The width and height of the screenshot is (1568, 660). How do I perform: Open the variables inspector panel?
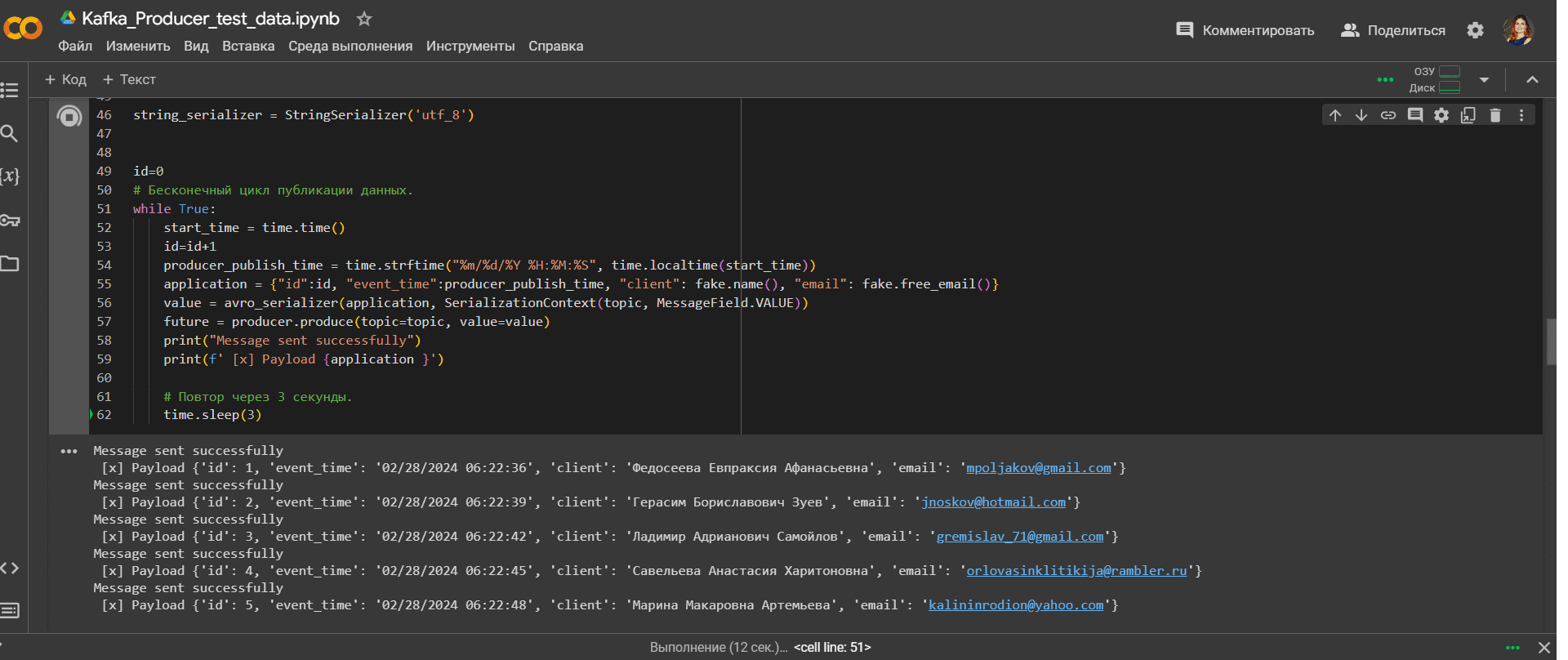pos(10,176)
